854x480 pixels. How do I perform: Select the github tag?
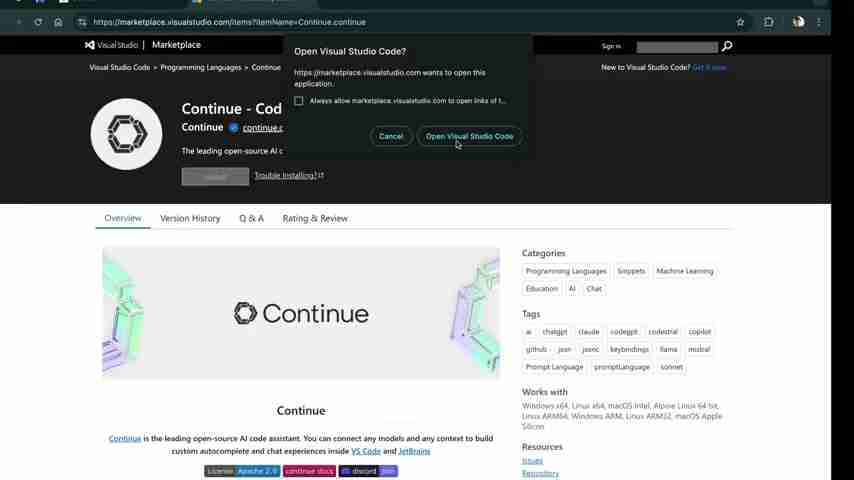coord(536,349)
